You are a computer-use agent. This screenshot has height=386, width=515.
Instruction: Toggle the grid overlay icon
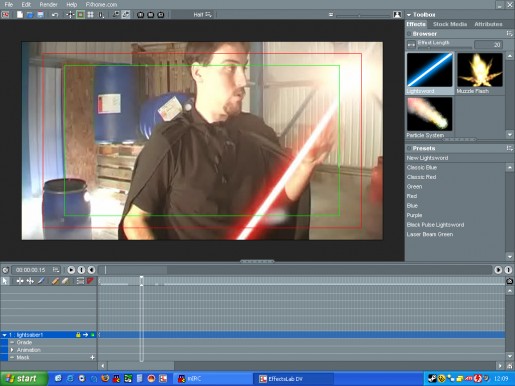pos(90,15)
